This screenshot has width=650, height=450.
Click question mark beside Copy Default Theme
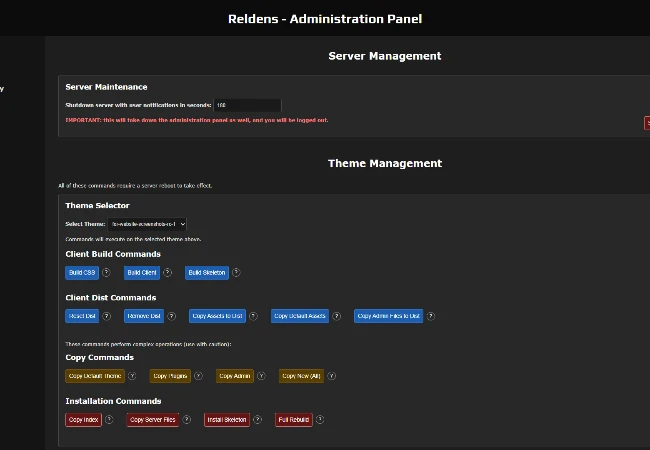coord(132,376)
